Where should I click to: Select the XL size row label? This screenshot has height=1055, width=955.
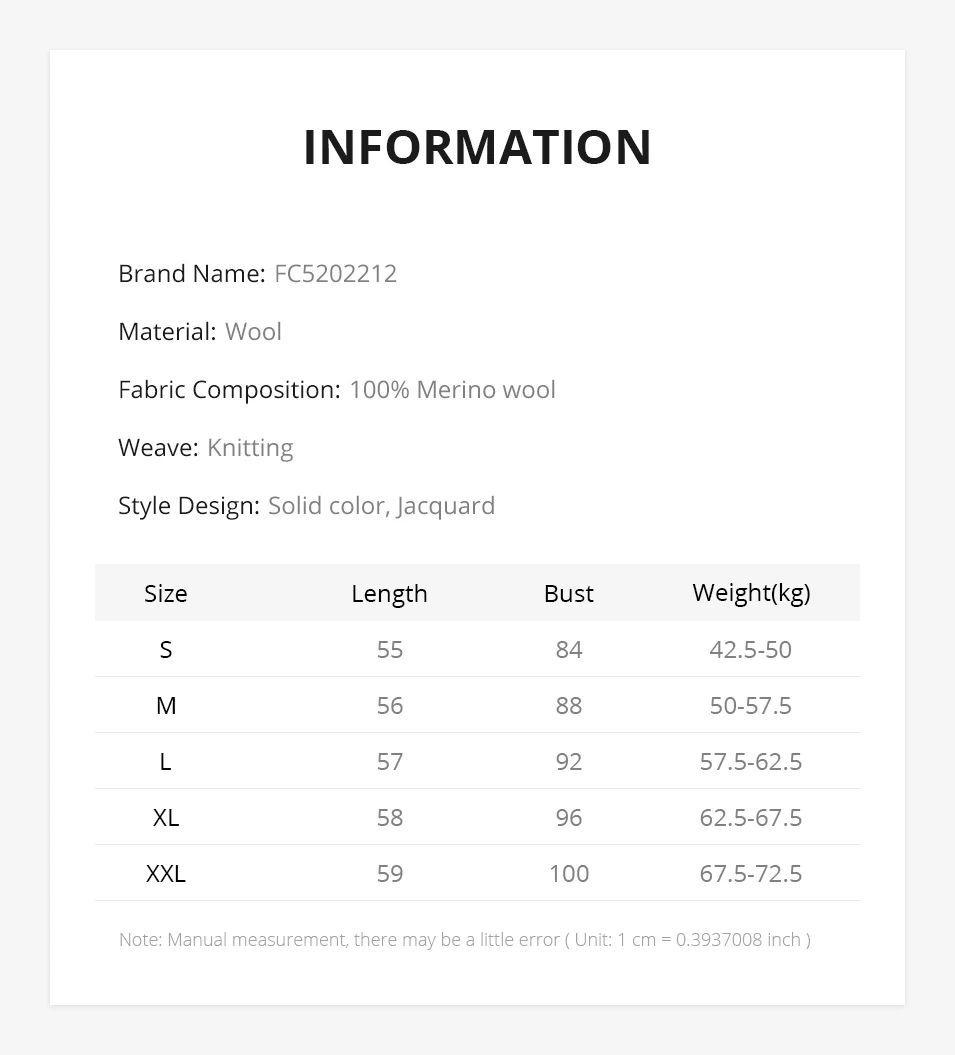coord(166,818)
